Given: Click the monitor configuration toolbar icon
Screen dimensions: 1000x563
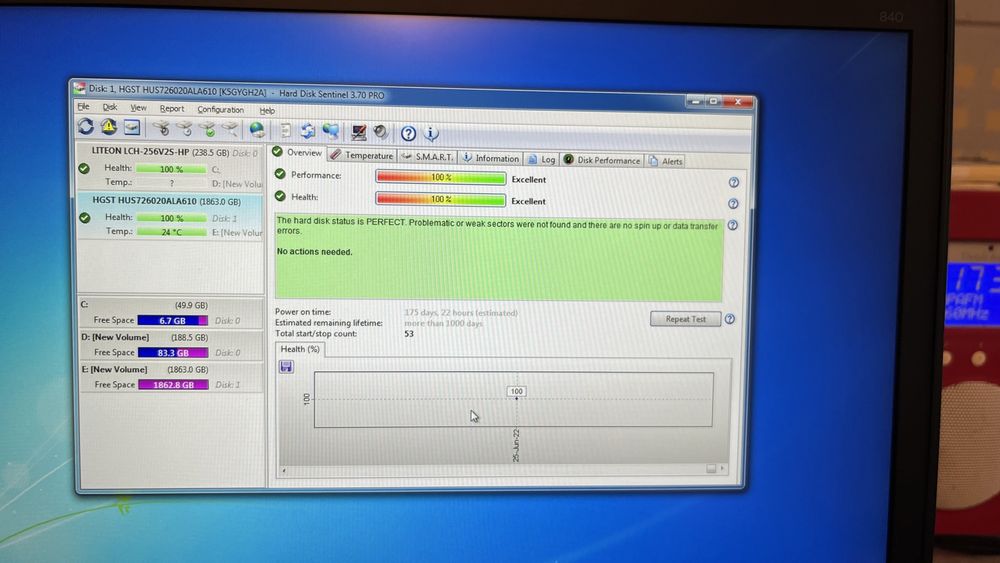Looking at the screenshot, I should tap(358, 132).
